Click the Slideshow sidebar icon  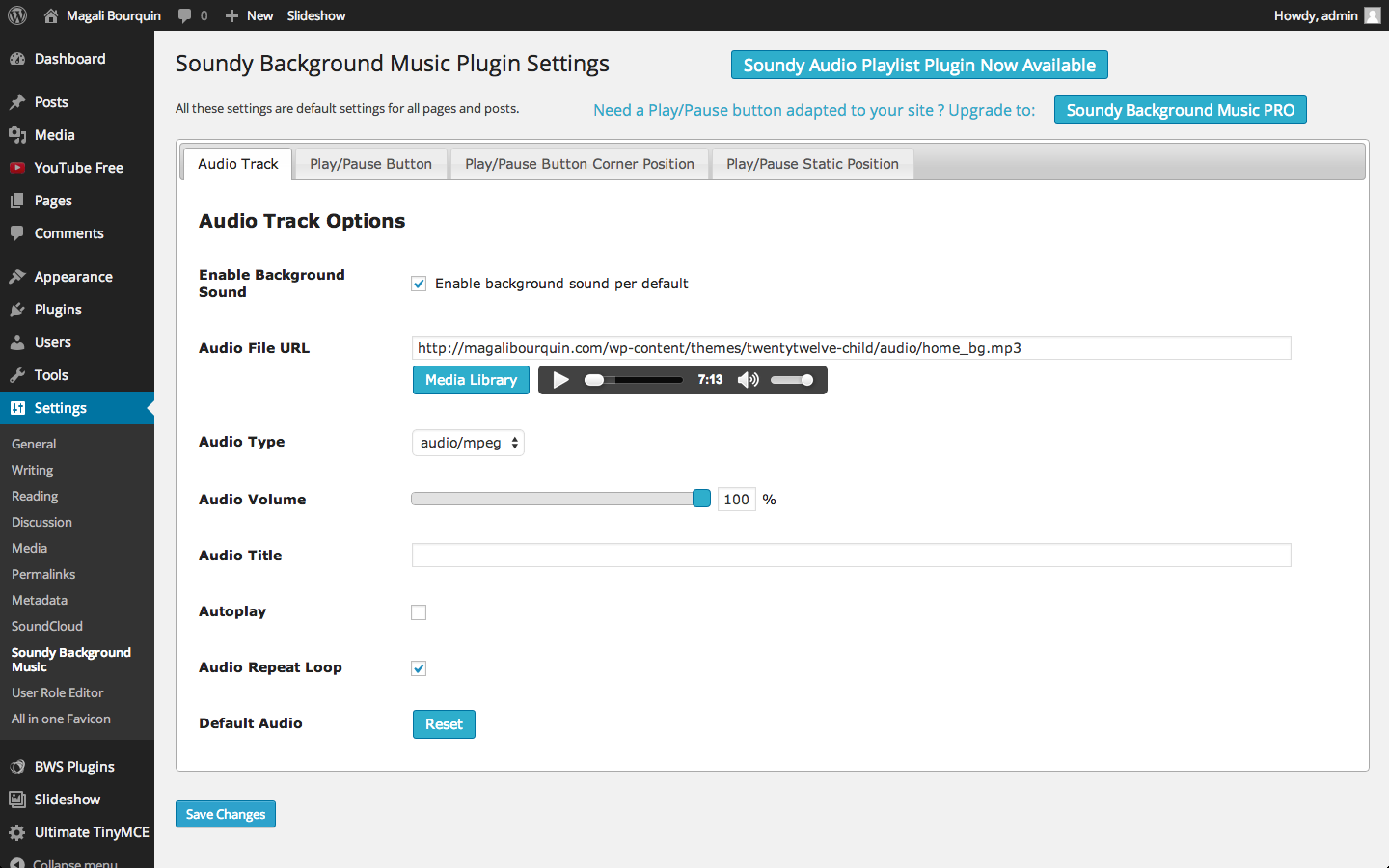(17, 800)
